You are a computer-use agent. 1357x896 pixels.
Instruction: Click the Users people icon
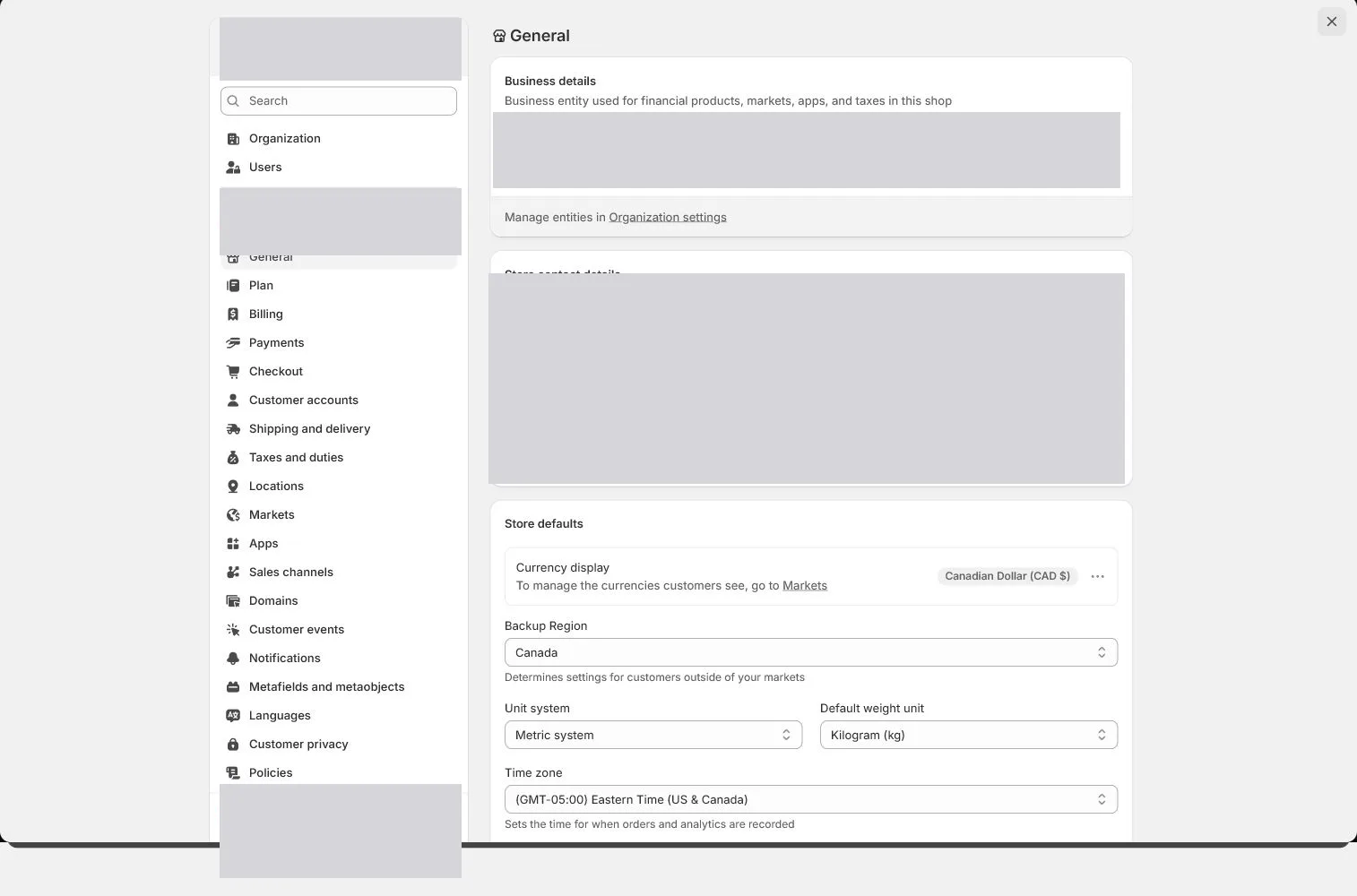pyautogui.click(x=233, y=168)
